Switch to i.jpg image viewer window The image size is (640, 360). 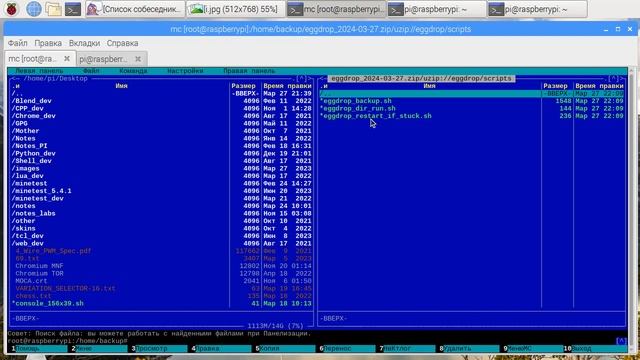[x=236, y=9]
